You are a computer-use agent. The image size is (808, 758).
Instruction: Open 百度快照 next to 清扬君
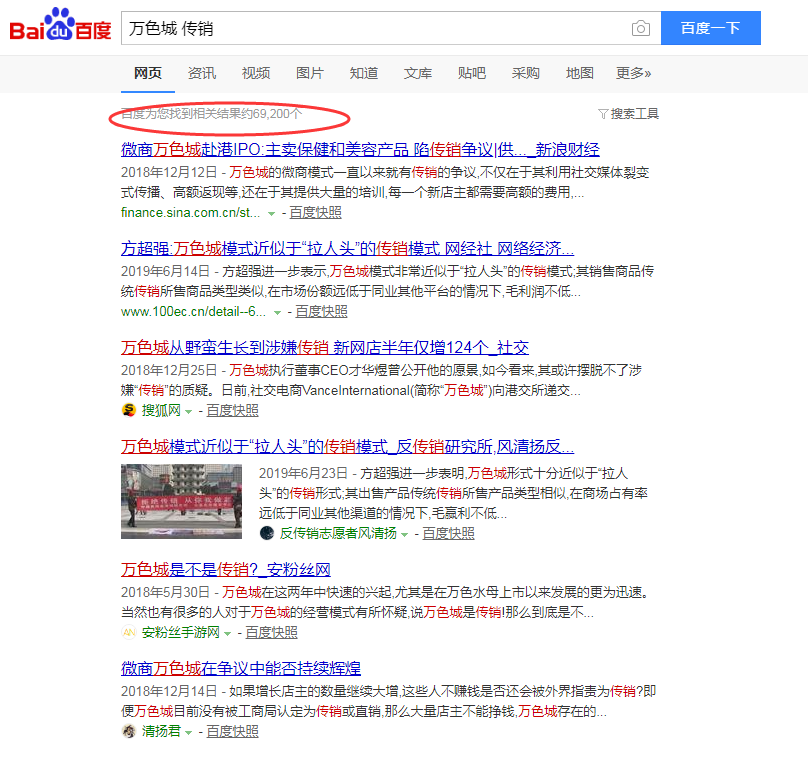tap(232, 731)
